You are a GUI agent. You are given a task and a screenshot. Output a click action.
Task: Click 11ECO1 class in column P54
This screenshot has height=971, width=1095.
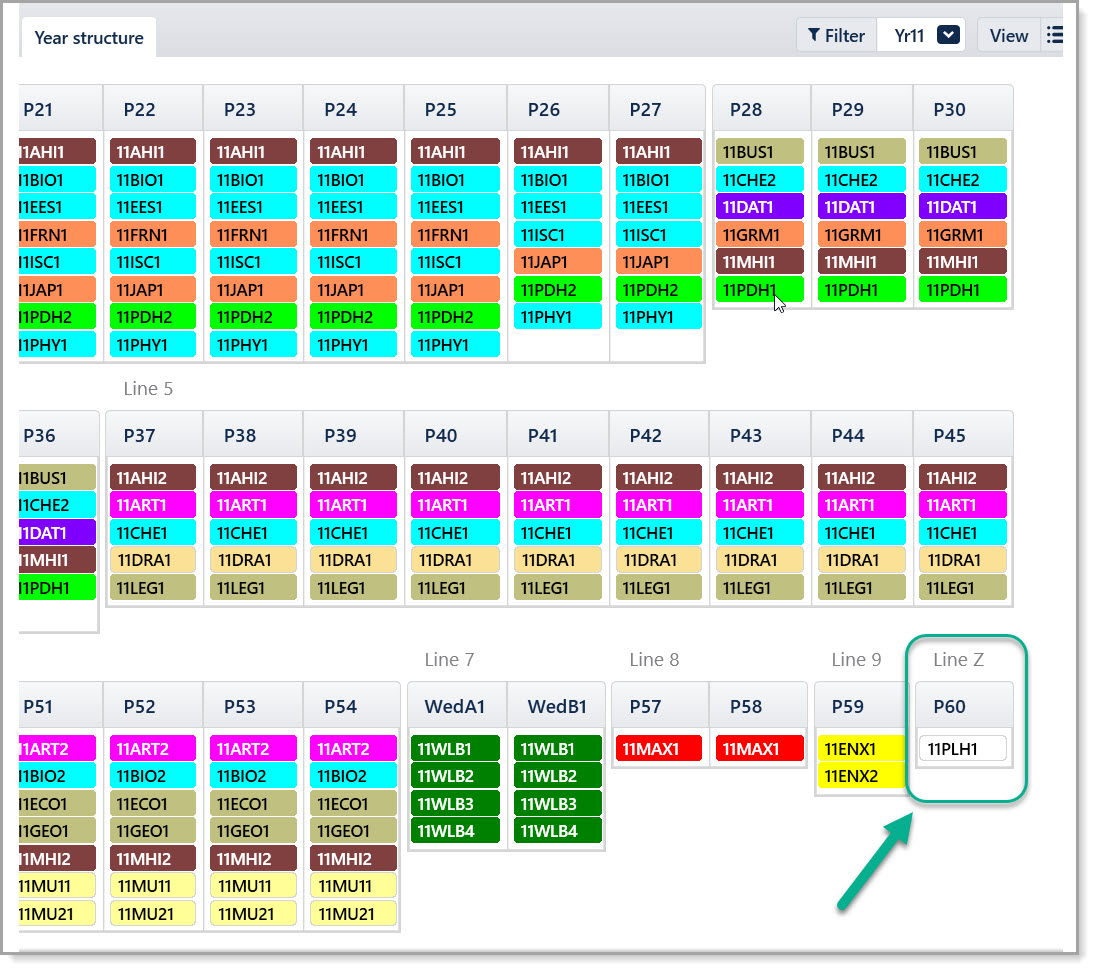pyautogui.click(x=353, y=804)
